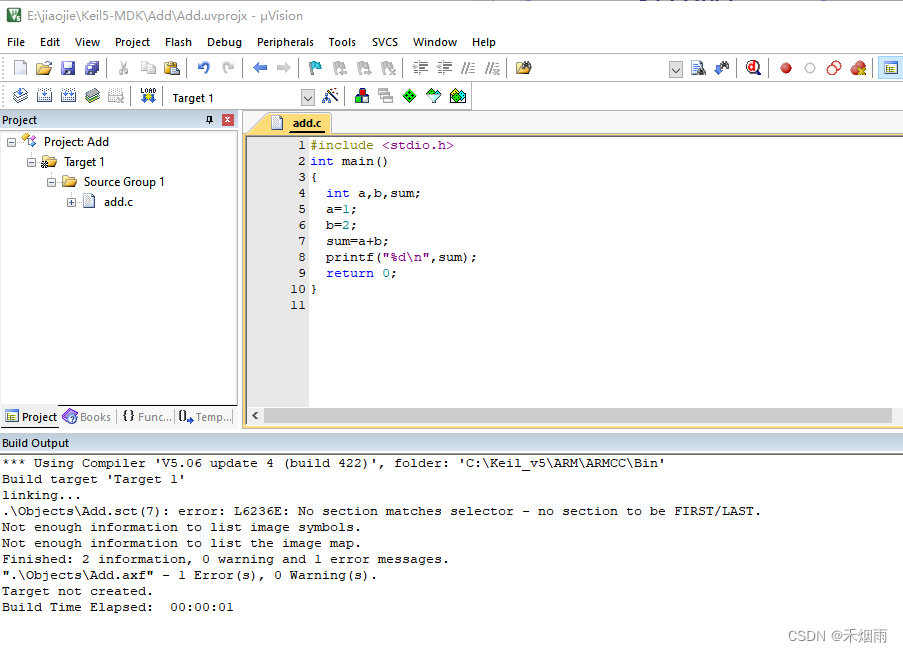The image size is (903, 652).
Task: Open the Target 1 selection dropdown
Action: 307,97
